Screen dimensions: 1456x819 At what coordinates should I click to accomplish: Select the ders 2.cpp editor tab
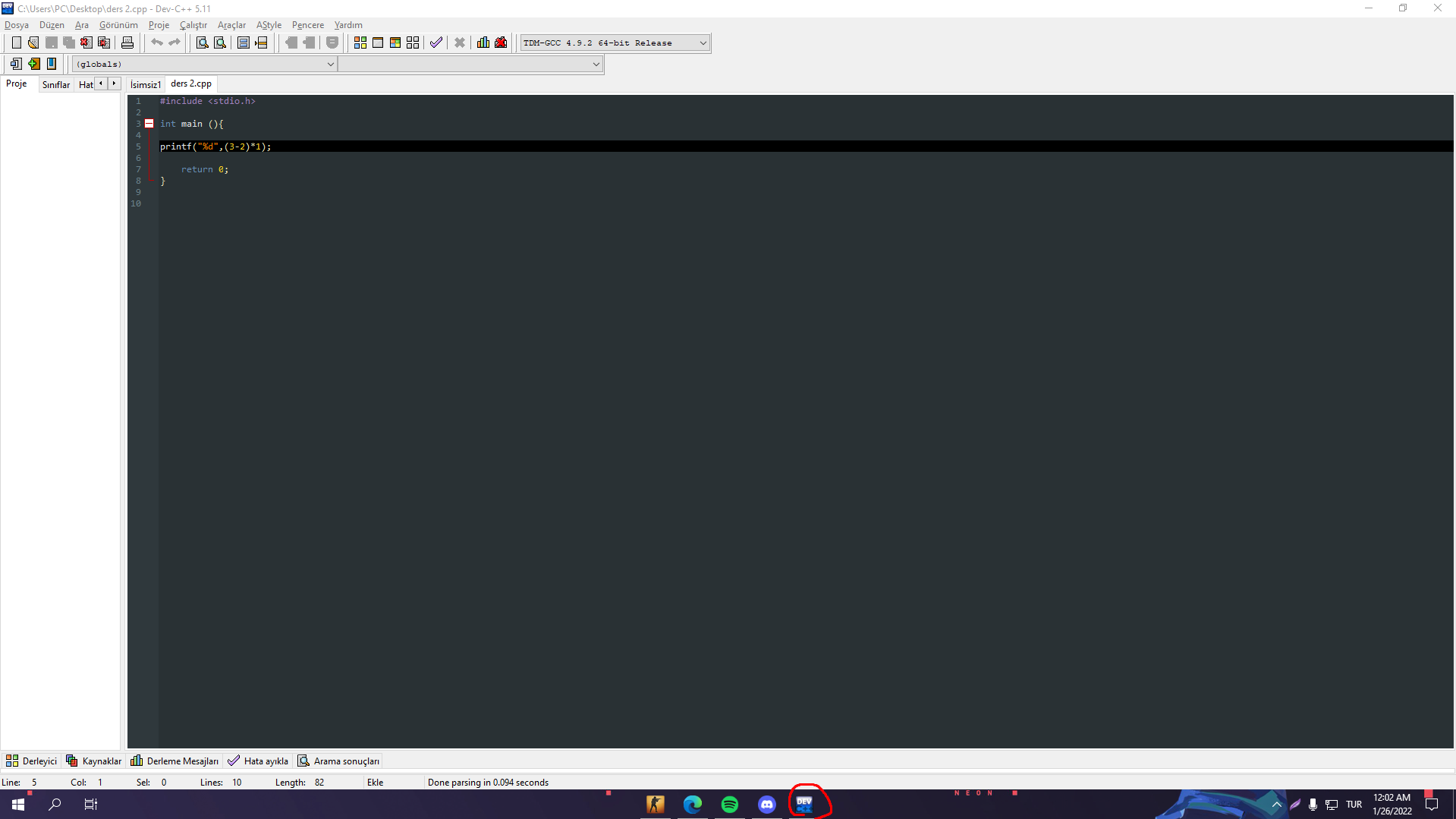(x=191, y=83)
